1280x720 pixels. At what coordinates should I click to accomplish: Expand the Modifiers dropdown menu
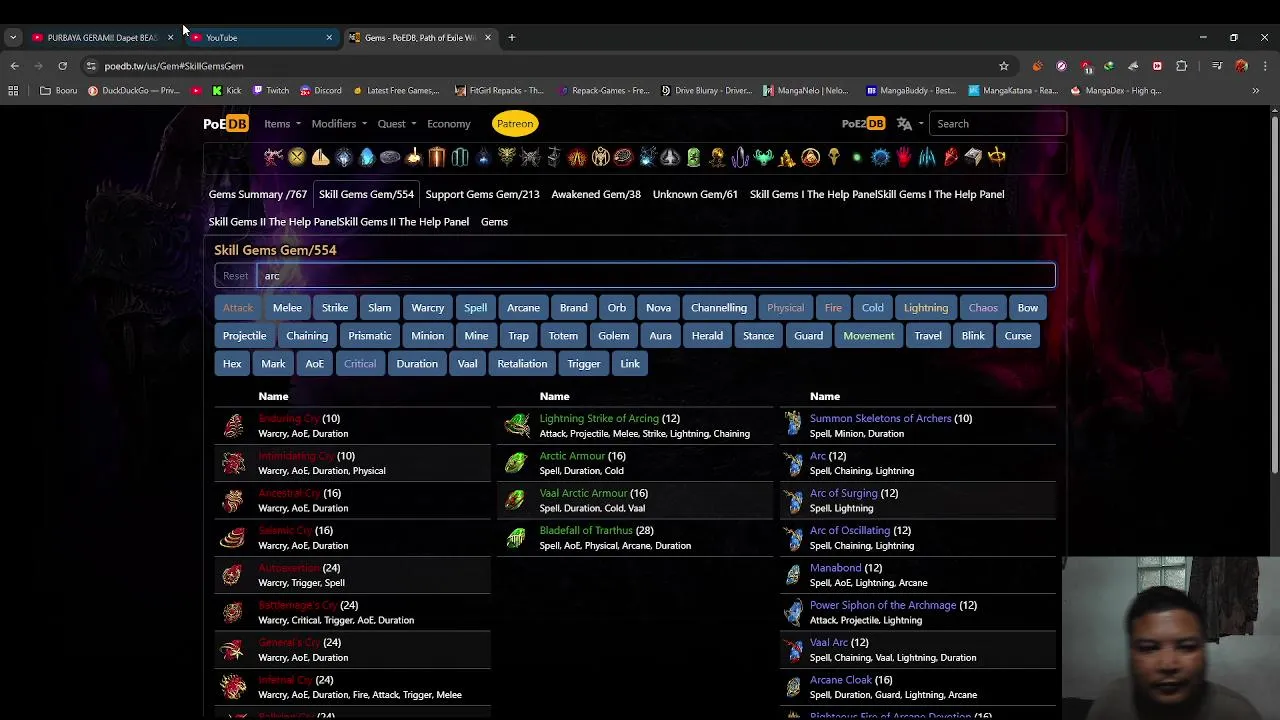pyautogui.click(x=339, y=124)
